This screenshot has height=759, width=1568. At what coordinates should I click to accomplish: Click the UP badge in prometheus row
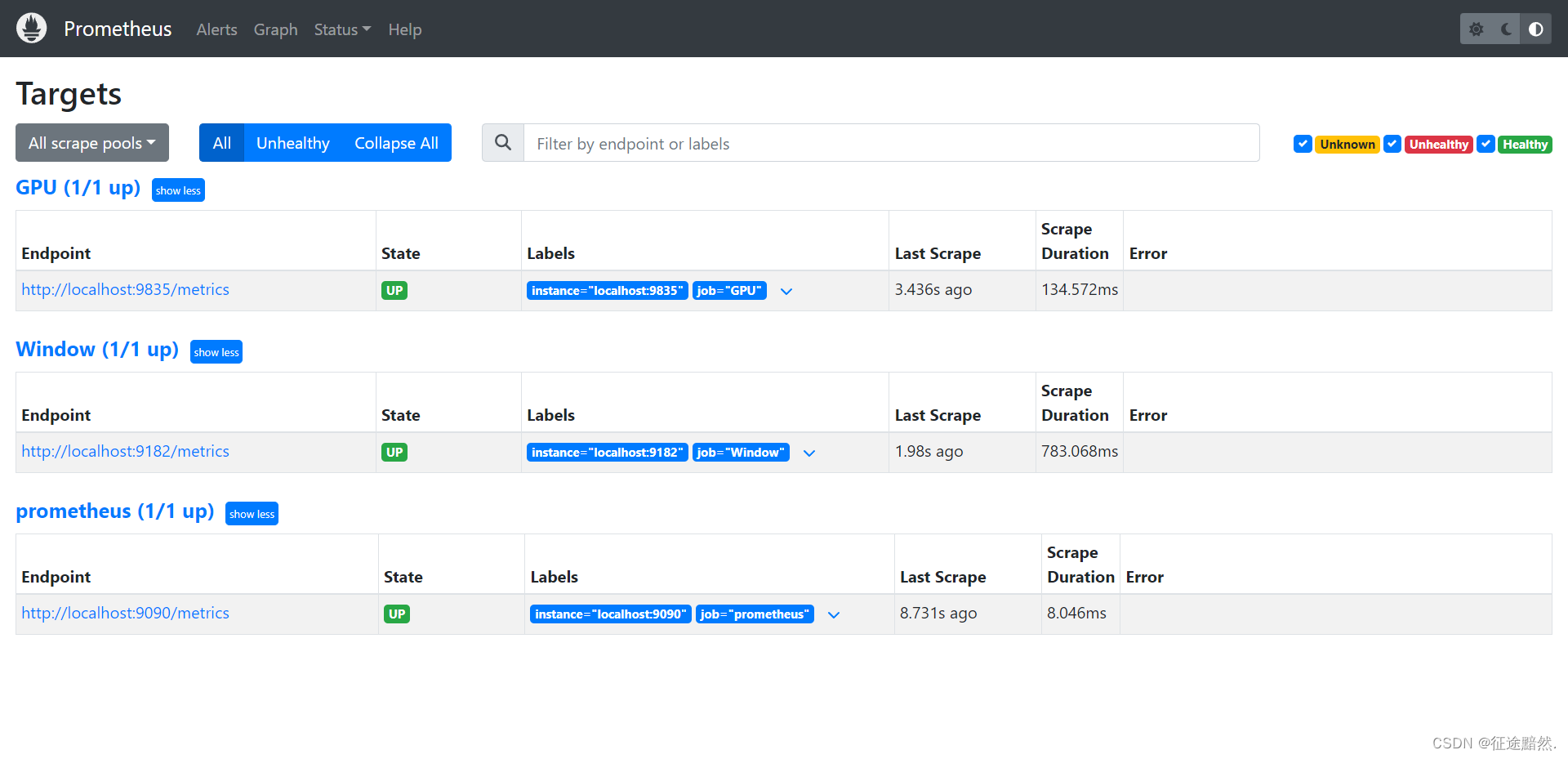pos(397,614)
